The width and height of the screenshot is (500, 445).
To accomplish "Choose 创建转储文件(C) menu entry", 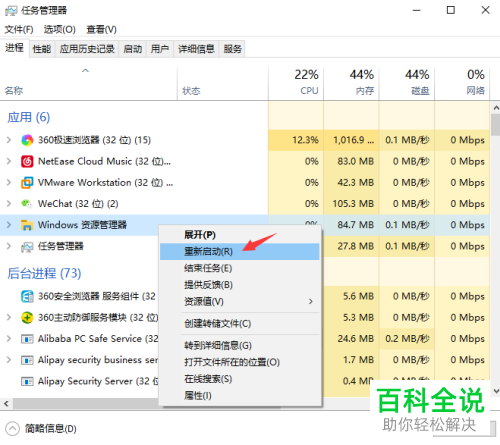I will (x=240, y=324).
